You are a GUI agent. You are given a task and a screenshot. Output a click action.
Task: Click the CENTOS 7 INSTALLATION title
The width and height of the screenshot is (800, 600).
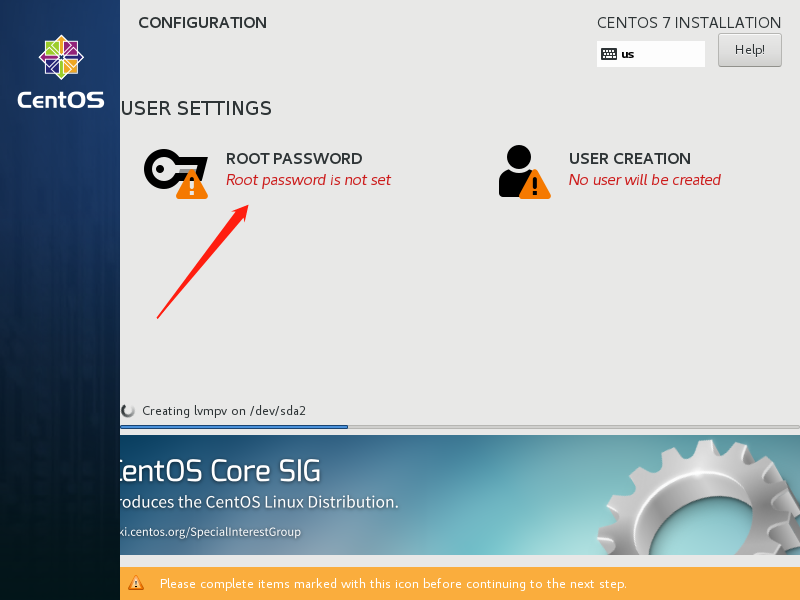pyautogui.click(x=689, y=23)
